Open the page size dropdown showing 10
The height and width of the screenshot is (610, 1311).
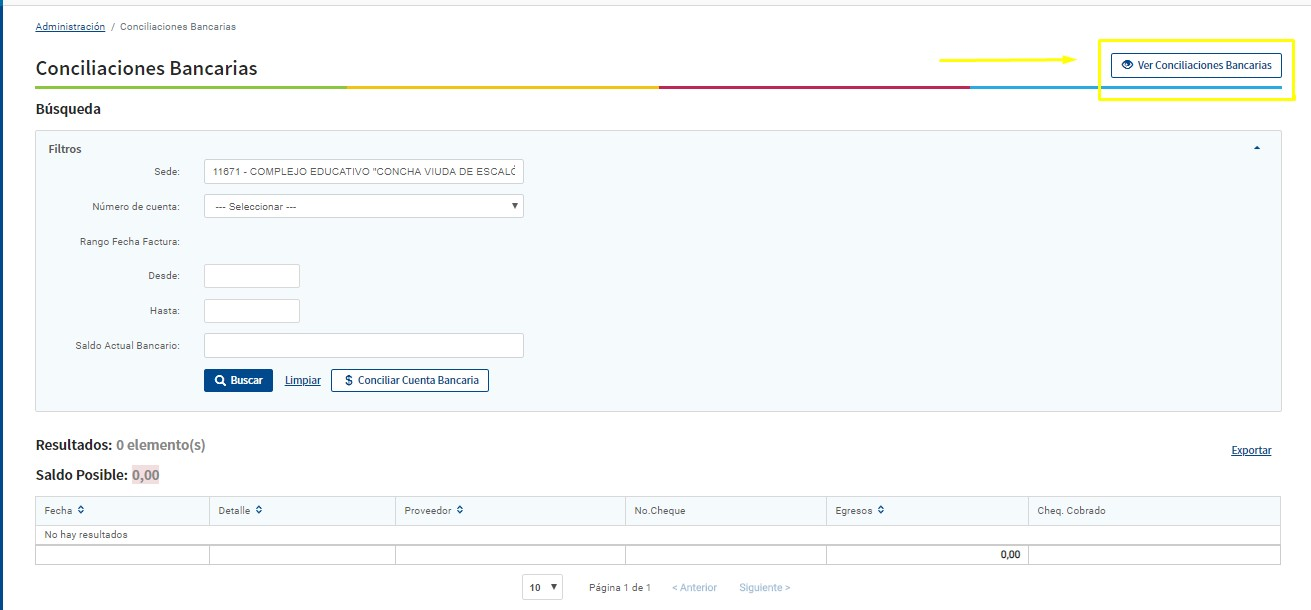tap(542, 587)
